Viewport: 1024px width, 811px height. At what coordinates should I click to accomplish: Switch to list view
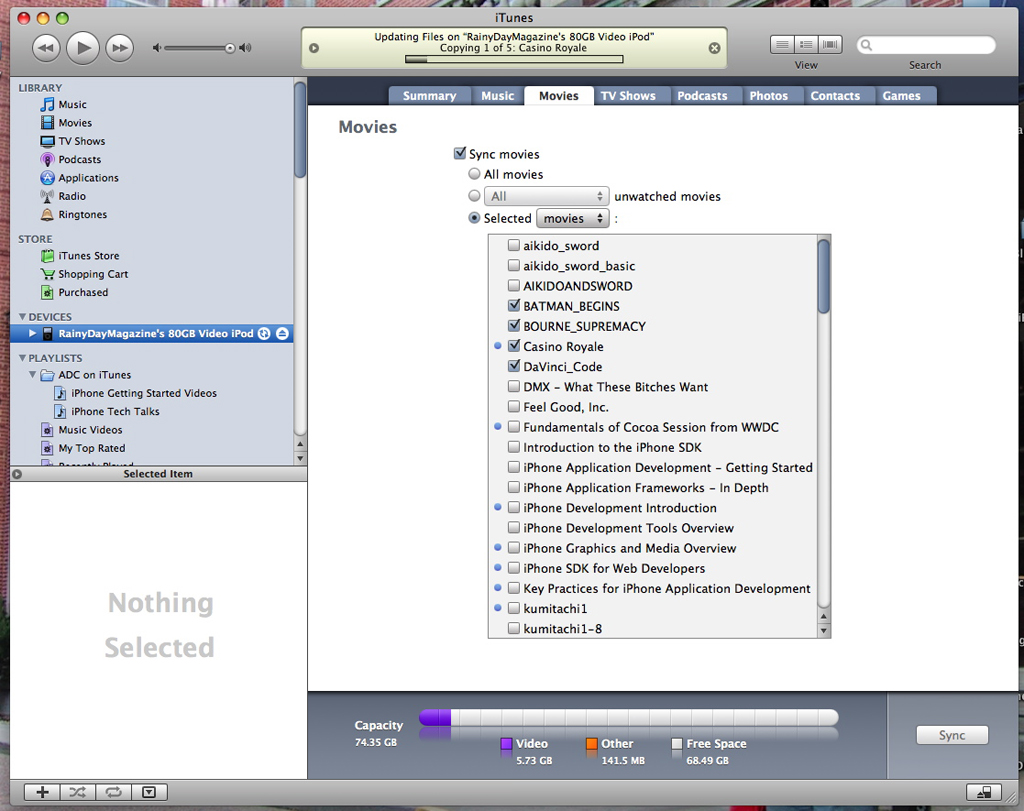tap(782, 44)
